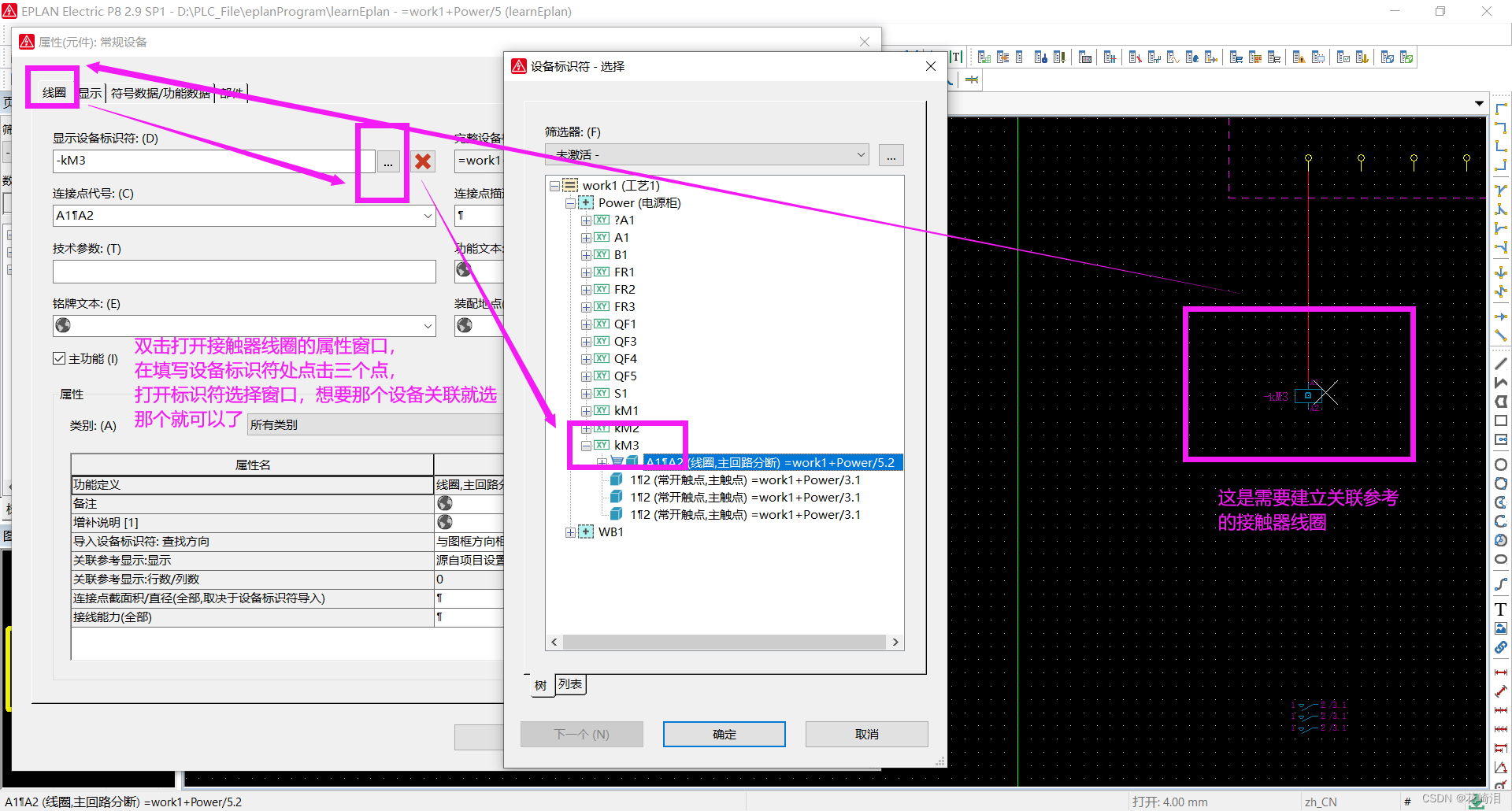
Task: Click device toolbar icon with red cross
Action: (1136, 57)
